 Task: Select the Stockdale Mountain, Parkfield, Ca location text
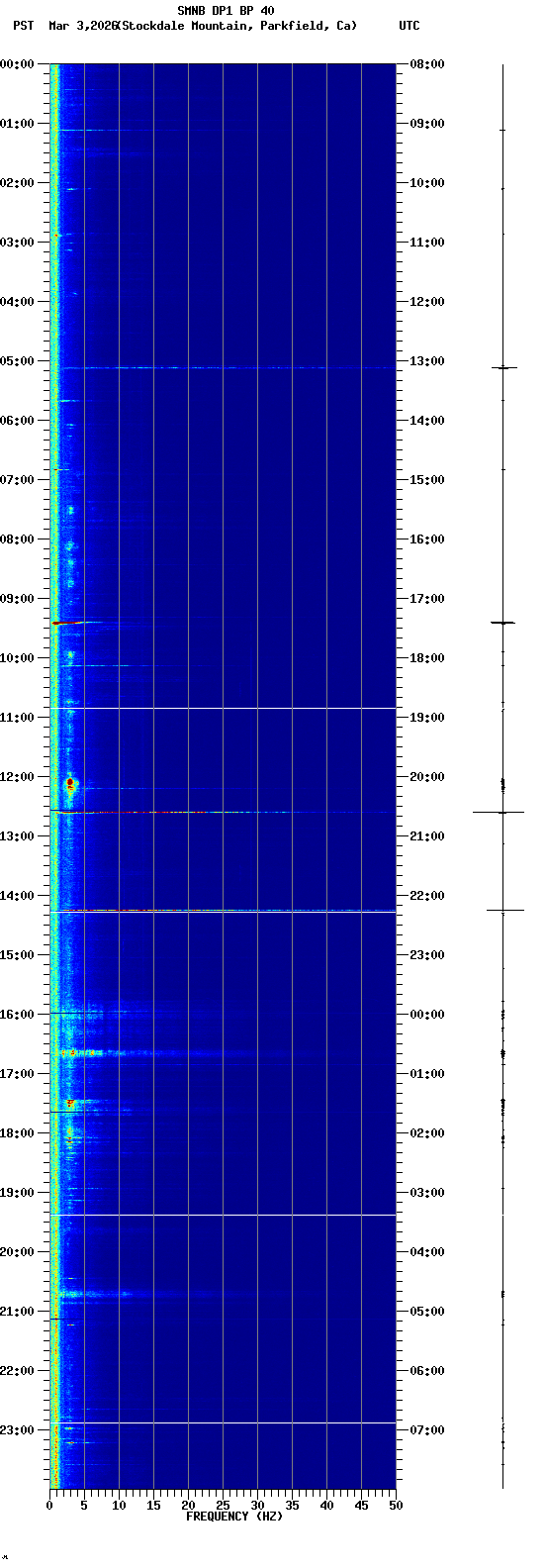(x=236, y=26)
